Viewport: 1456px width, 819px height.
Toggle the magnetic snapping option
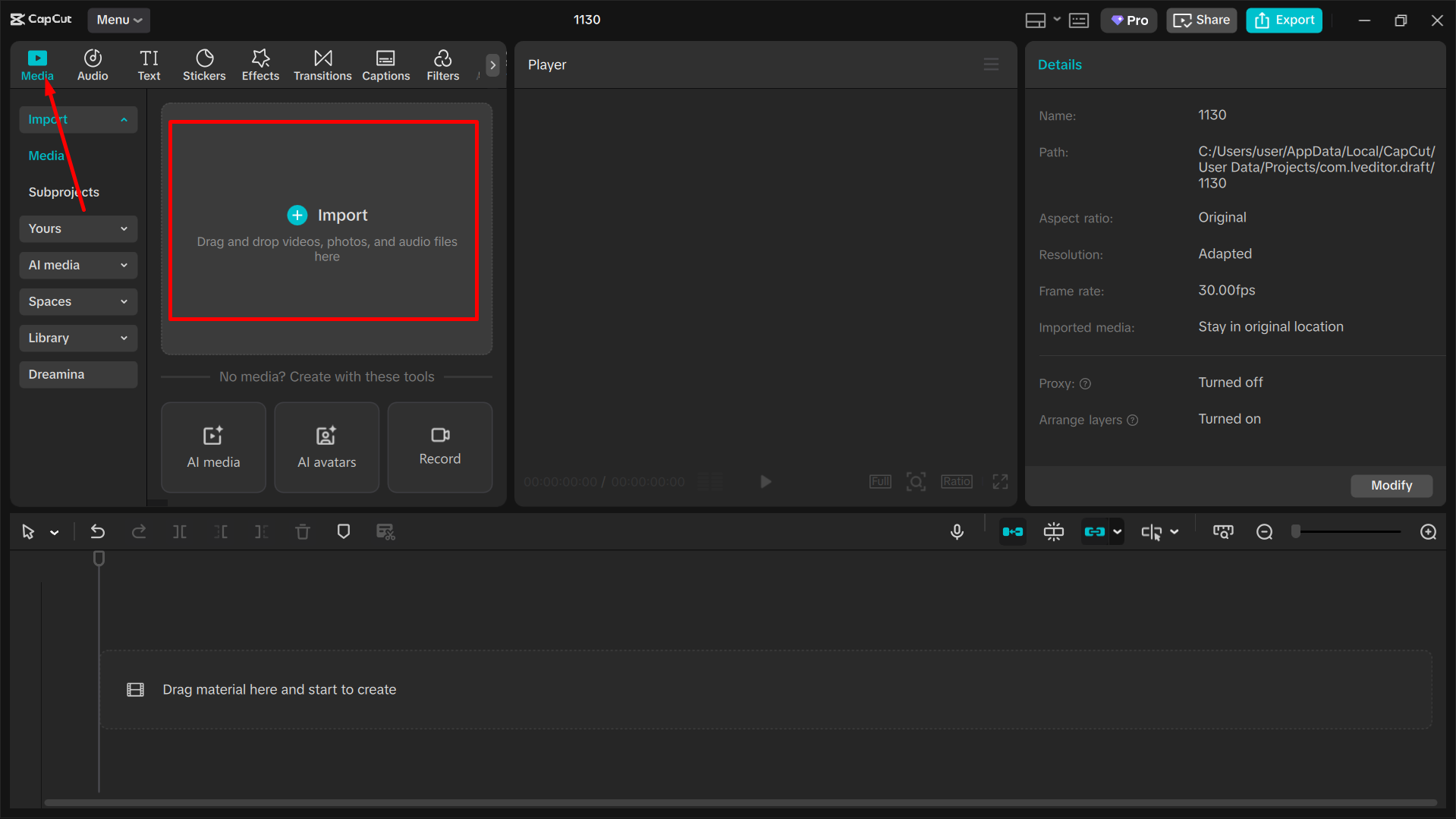(1012, 531)
